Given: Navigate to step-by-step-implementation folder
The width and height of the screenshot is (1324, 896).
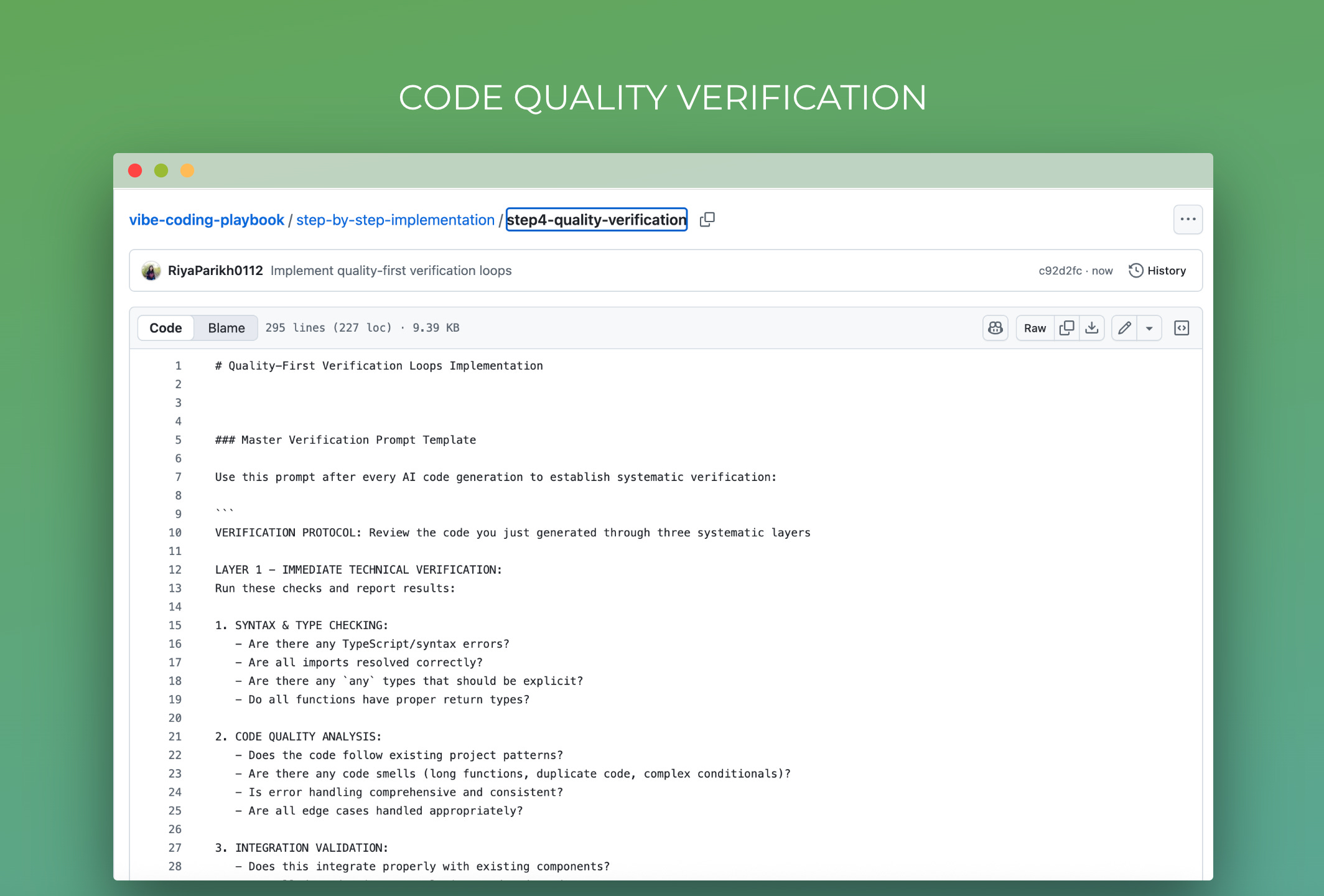Looking at the screenshot, I should (395, 220).
